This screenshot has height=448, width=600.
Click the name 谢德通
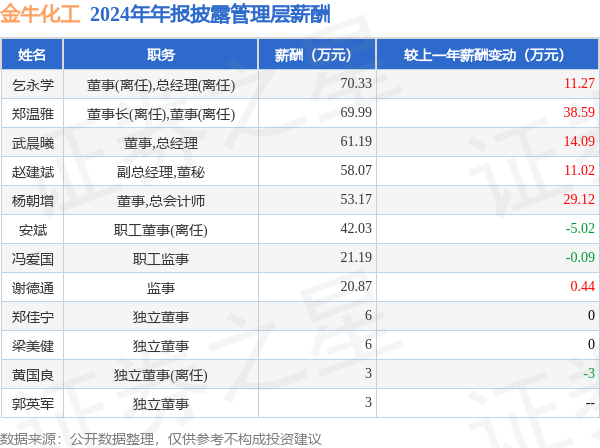click(33, 288)
